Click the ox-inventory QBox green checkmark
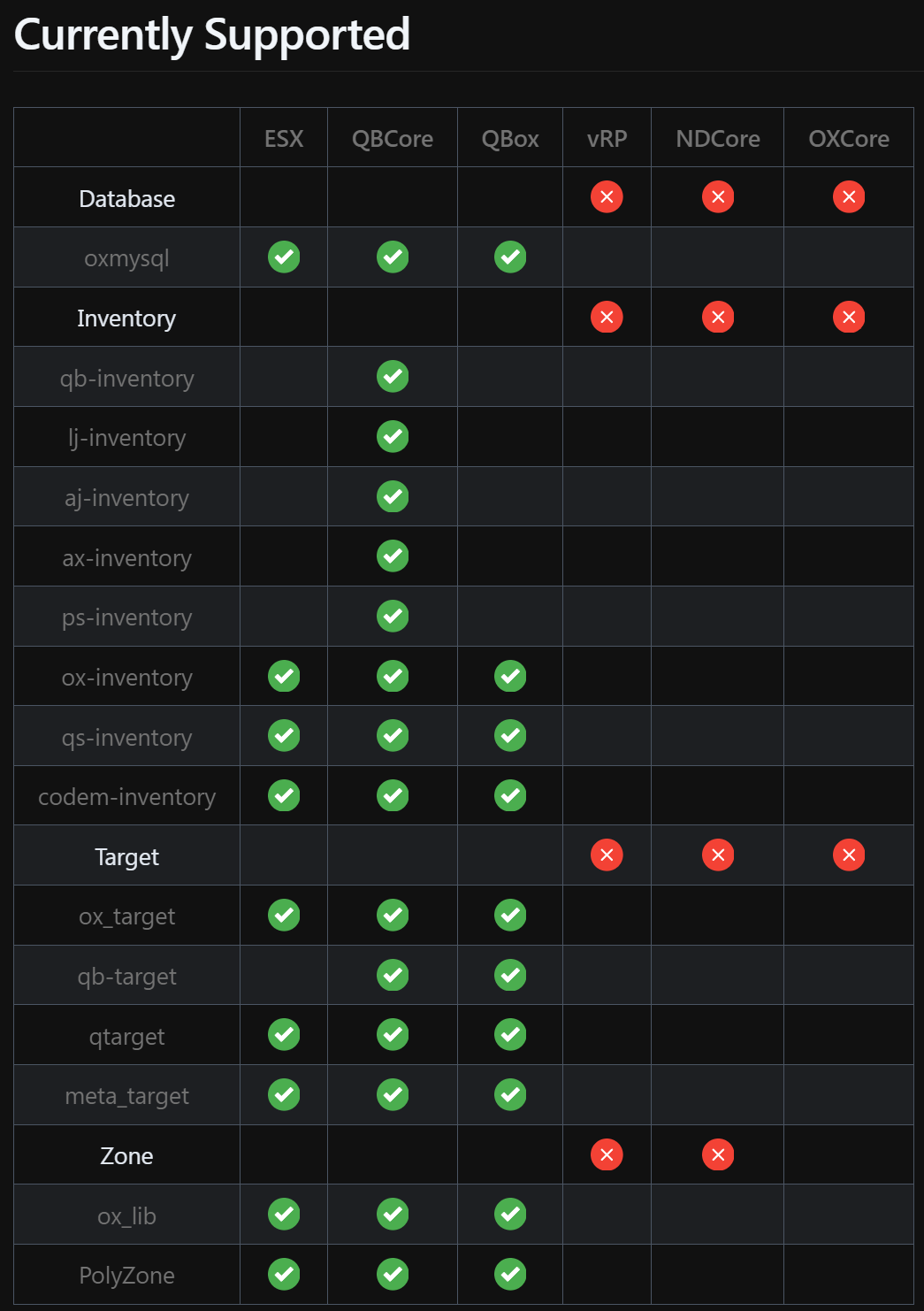This screenshot has height=1311, width=924. (510, 677)
